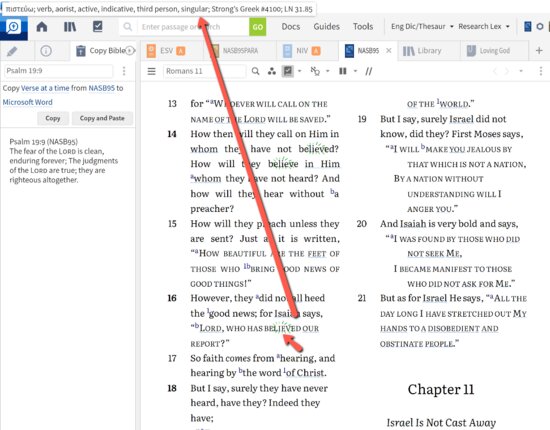The width and height of the screenshot is (550, 430).
Task: Open inline search magnifier in NASB95 toolbar
Action: 255,71
